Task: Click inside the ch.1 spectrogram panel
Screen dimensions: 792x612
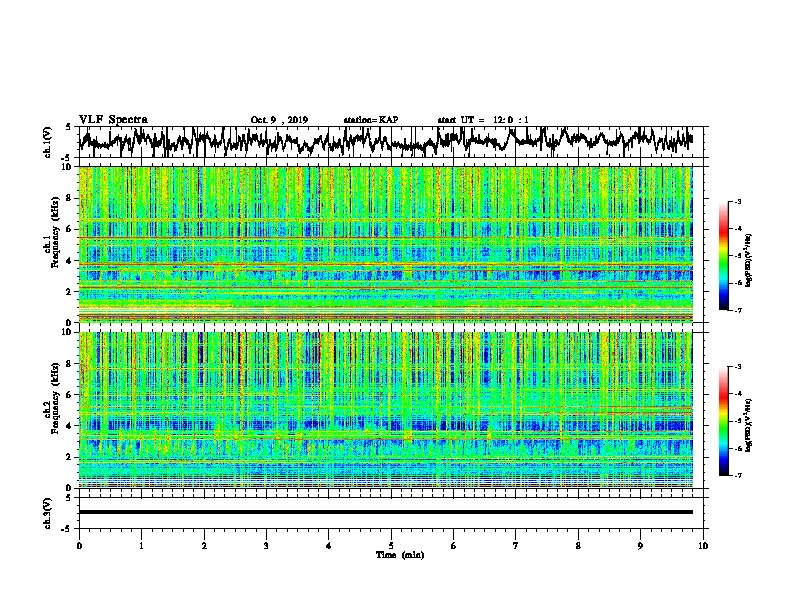Action: click(385, 244)
